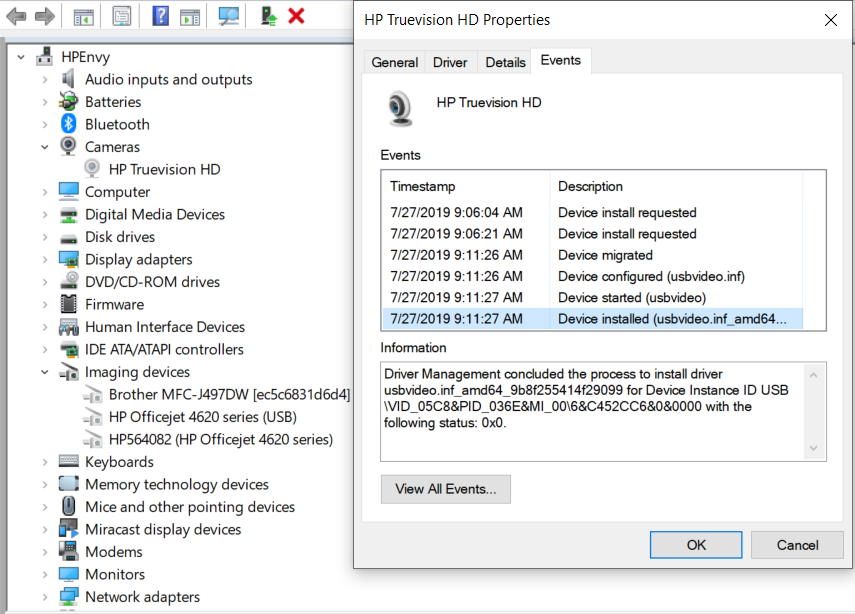Collapse the Cameras category
855x614 pixels.
pos(45,147)
